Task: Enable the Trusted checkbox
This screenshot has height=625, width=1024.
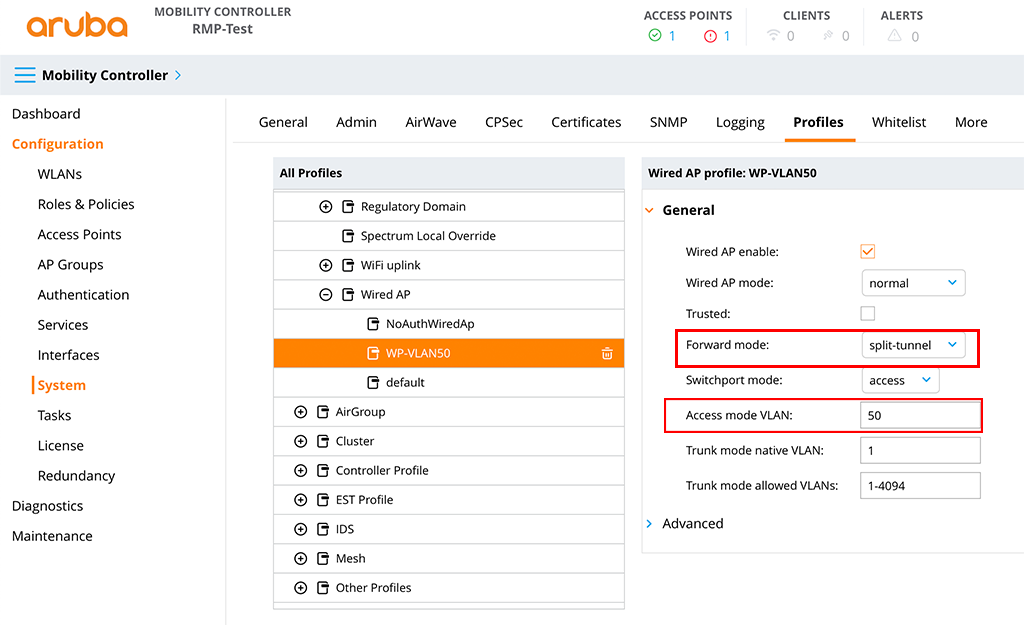Action: coord(867,313)
